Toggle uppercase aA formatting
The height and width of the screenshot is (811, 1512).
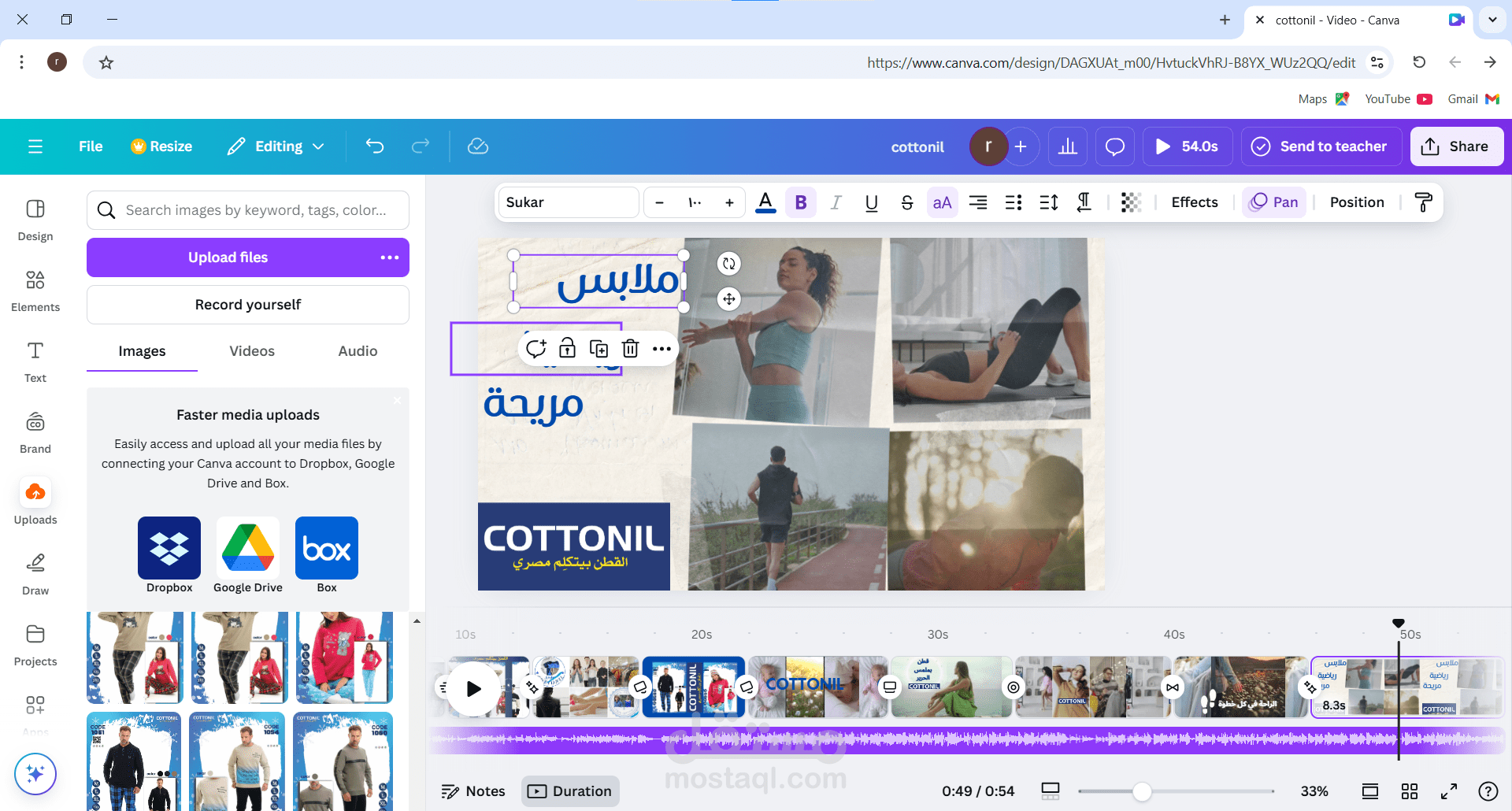point(943,202)
